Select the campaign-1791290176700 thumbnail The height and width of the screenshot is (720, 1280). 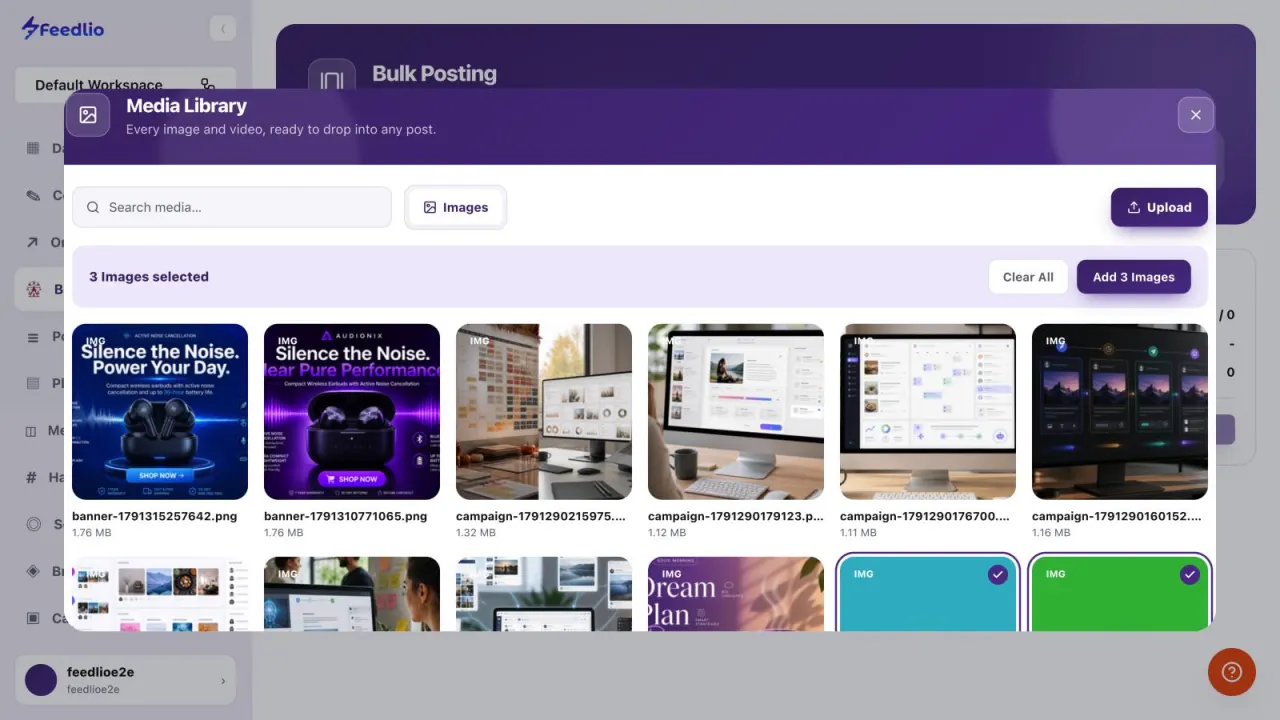[x=928, y=412]
